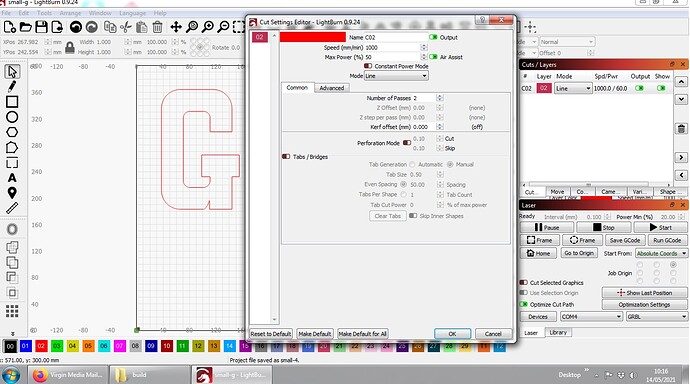Select the Polygon hexagon tool
Viewport: 690px width, 384px height.
click(12, 132)
